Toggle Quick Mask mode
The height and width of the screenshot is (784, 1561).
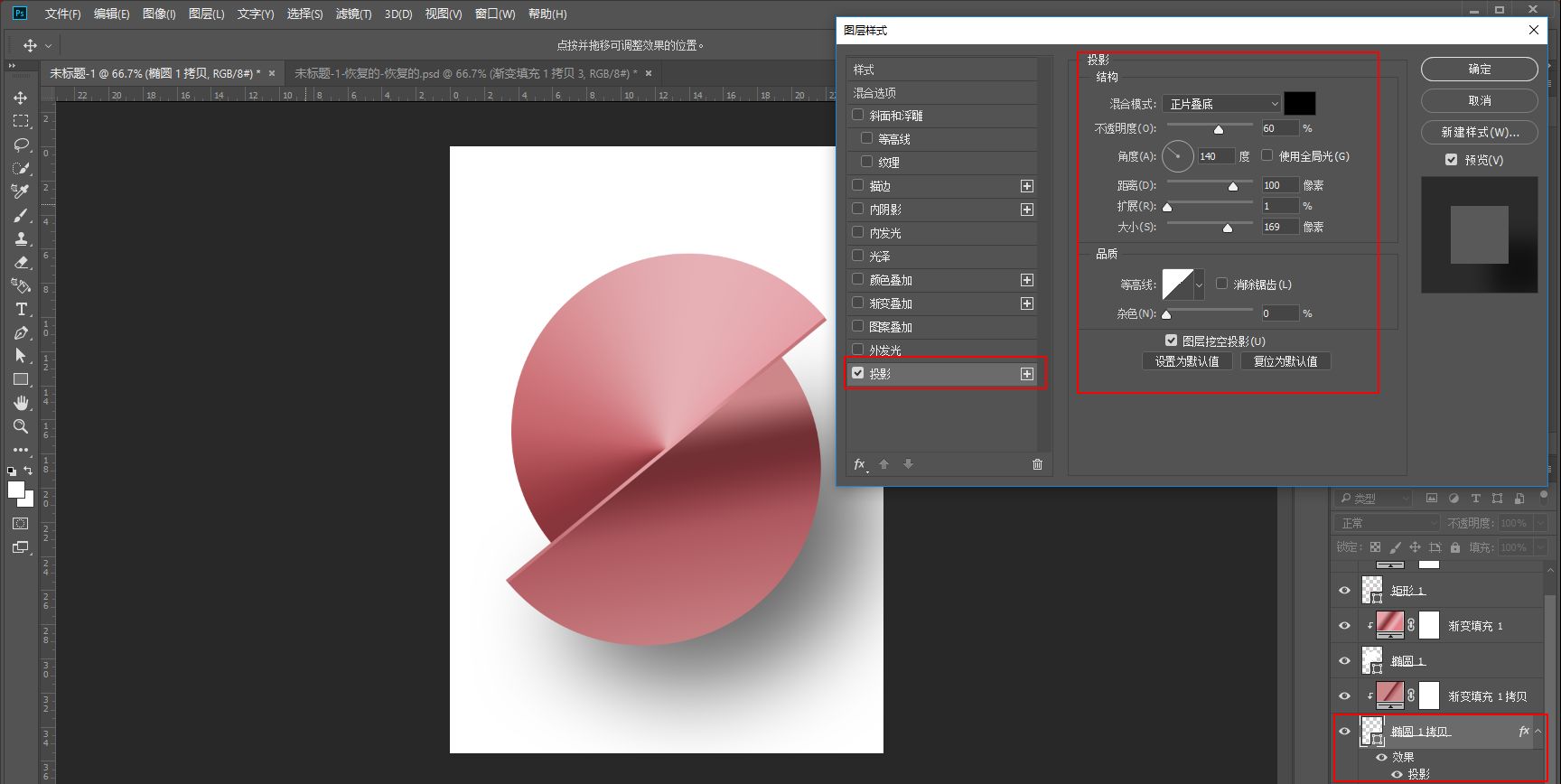(21, 524)
